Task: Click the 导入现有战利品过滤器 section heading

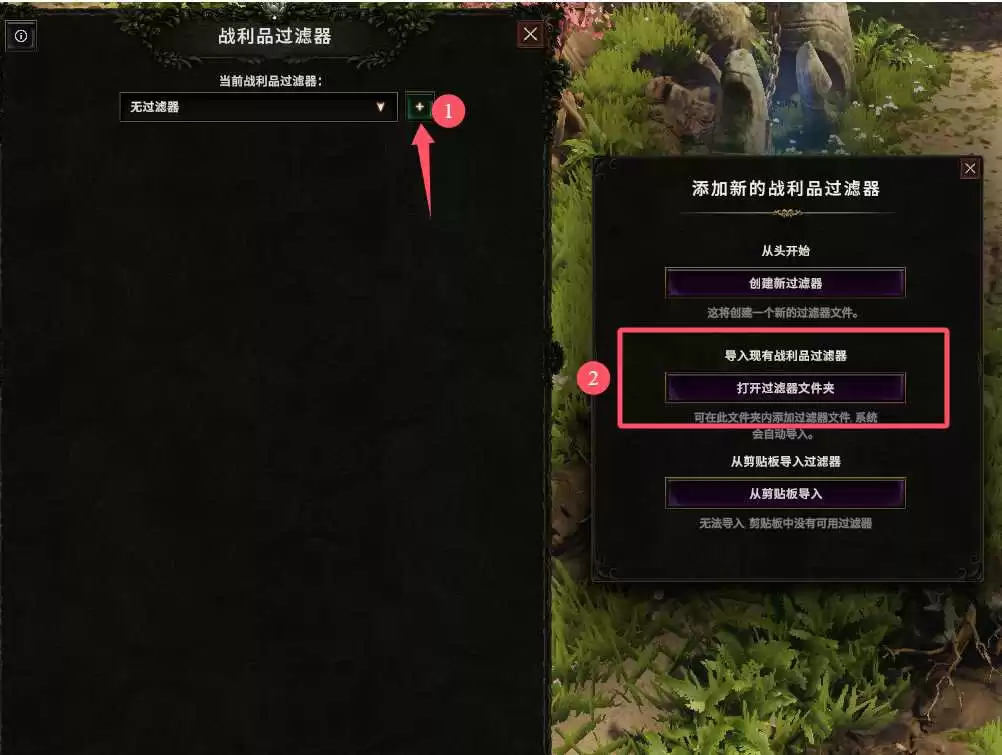Action: 785,355
